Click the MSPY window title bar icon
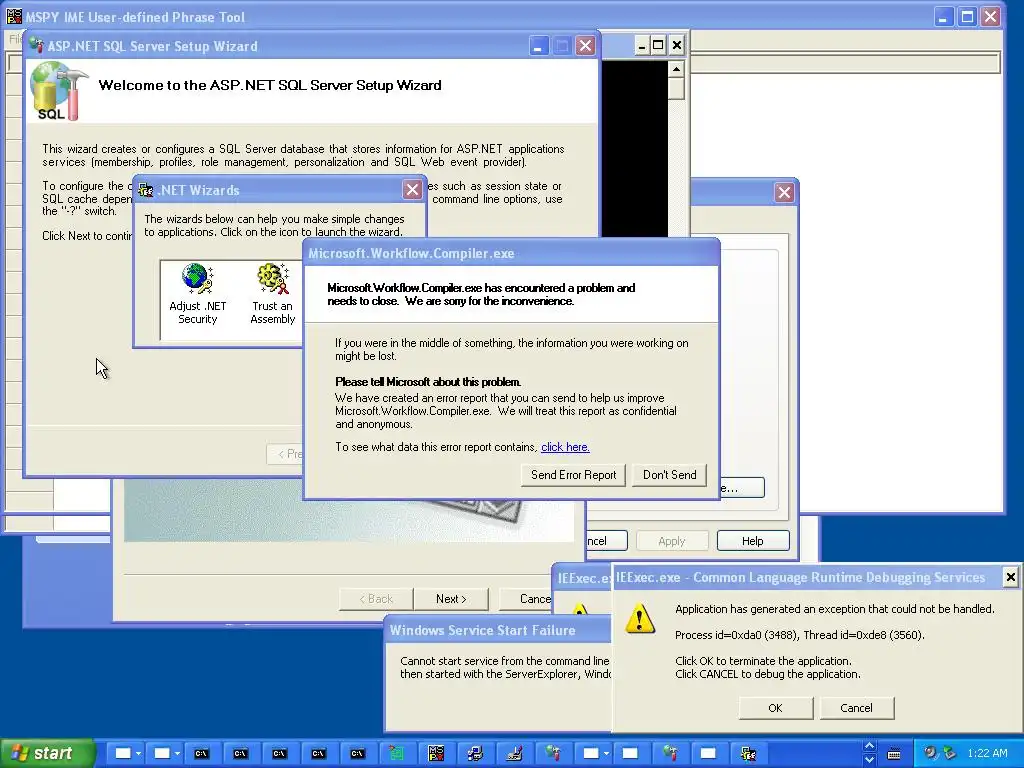 click(14, 16)
